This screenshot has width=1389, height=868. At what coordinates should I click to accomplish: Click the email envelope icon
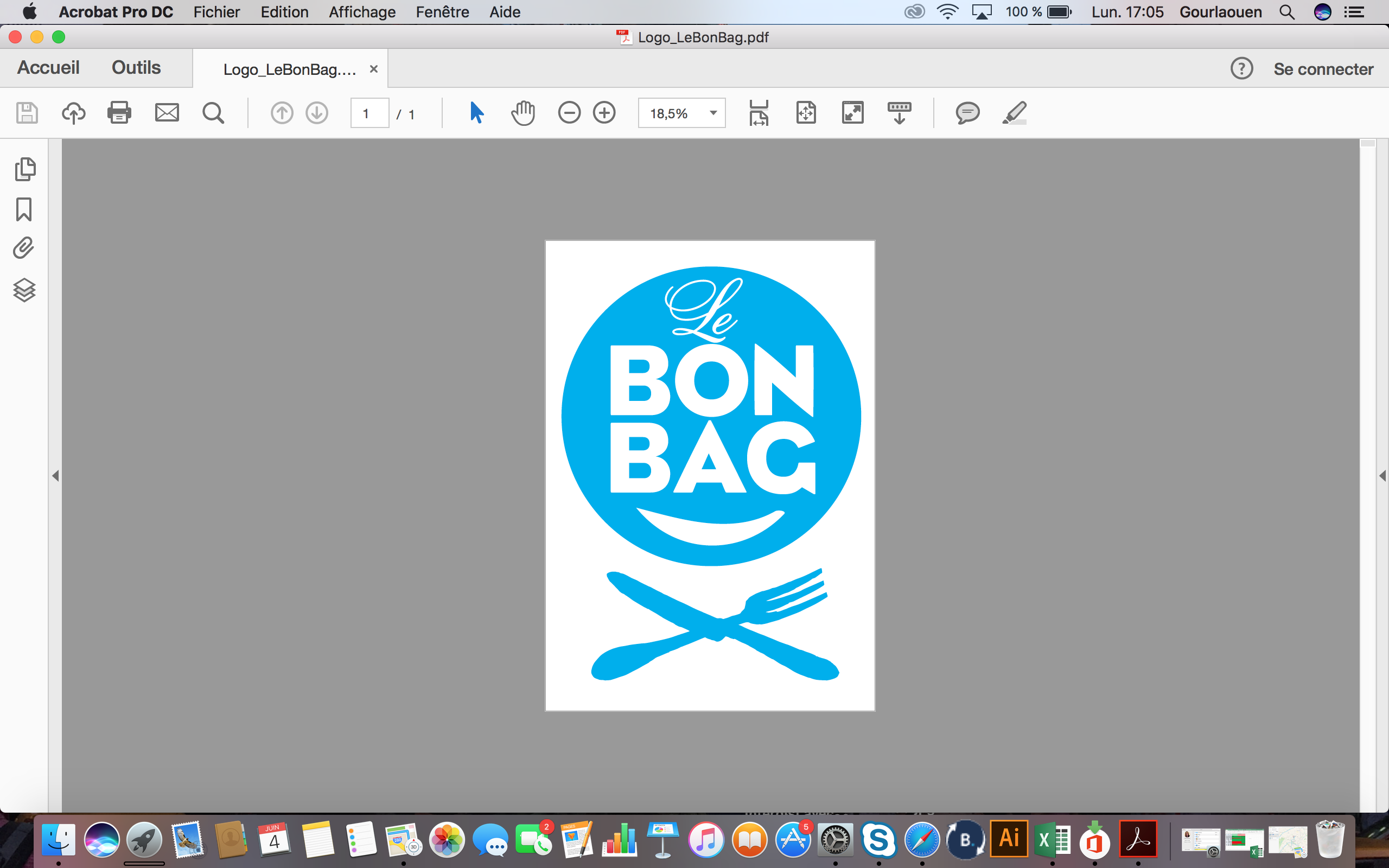click(167, 112)
